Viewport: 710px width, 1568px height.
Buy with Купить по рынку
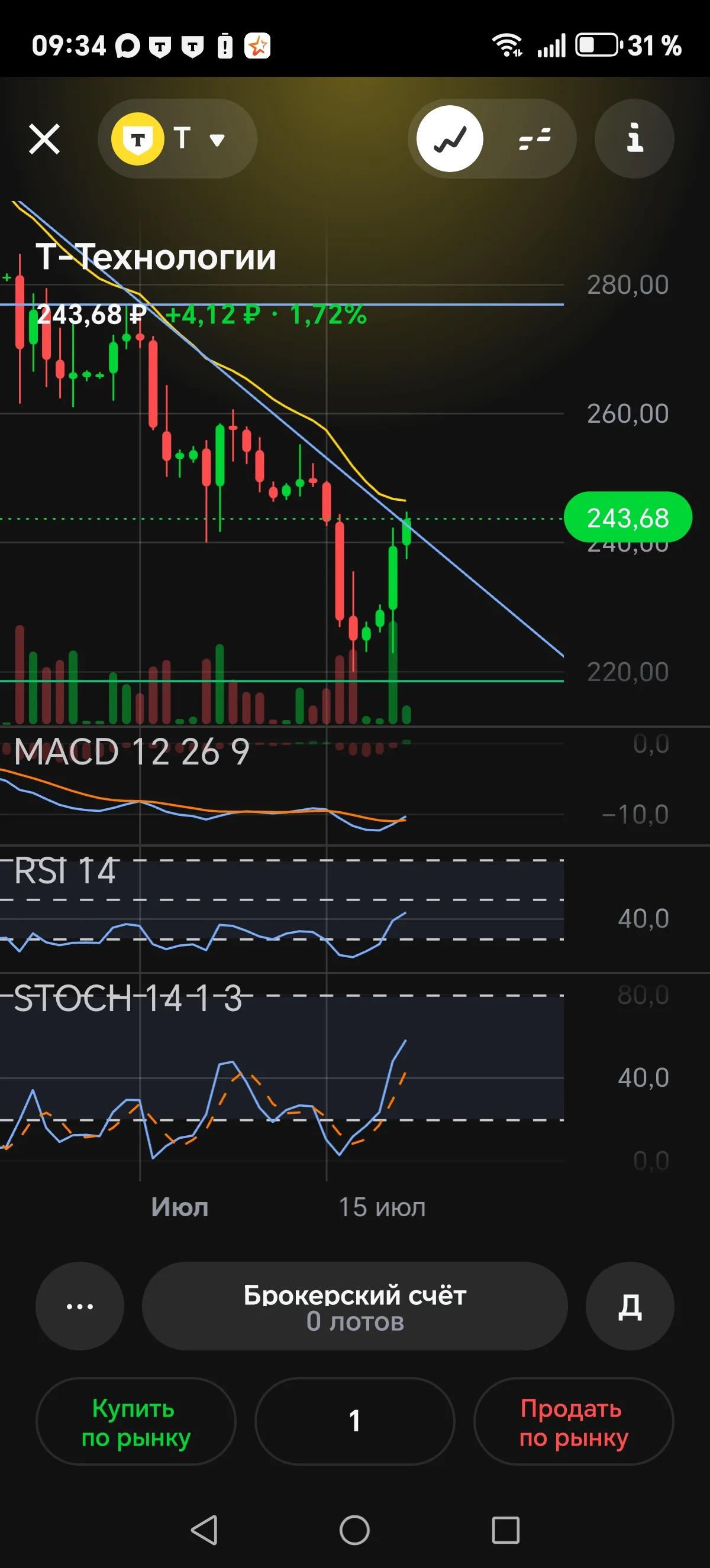pos(136,1421)
